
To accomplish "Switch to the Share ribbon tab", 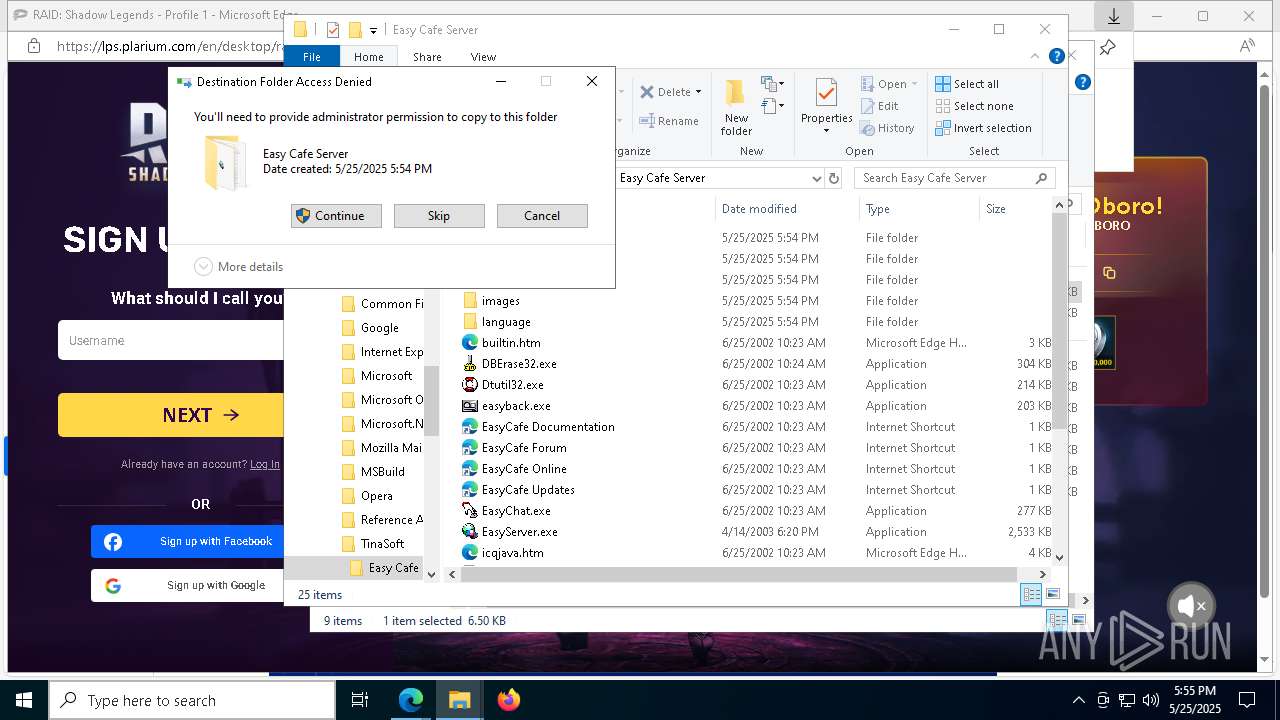I will click(427, 57).
